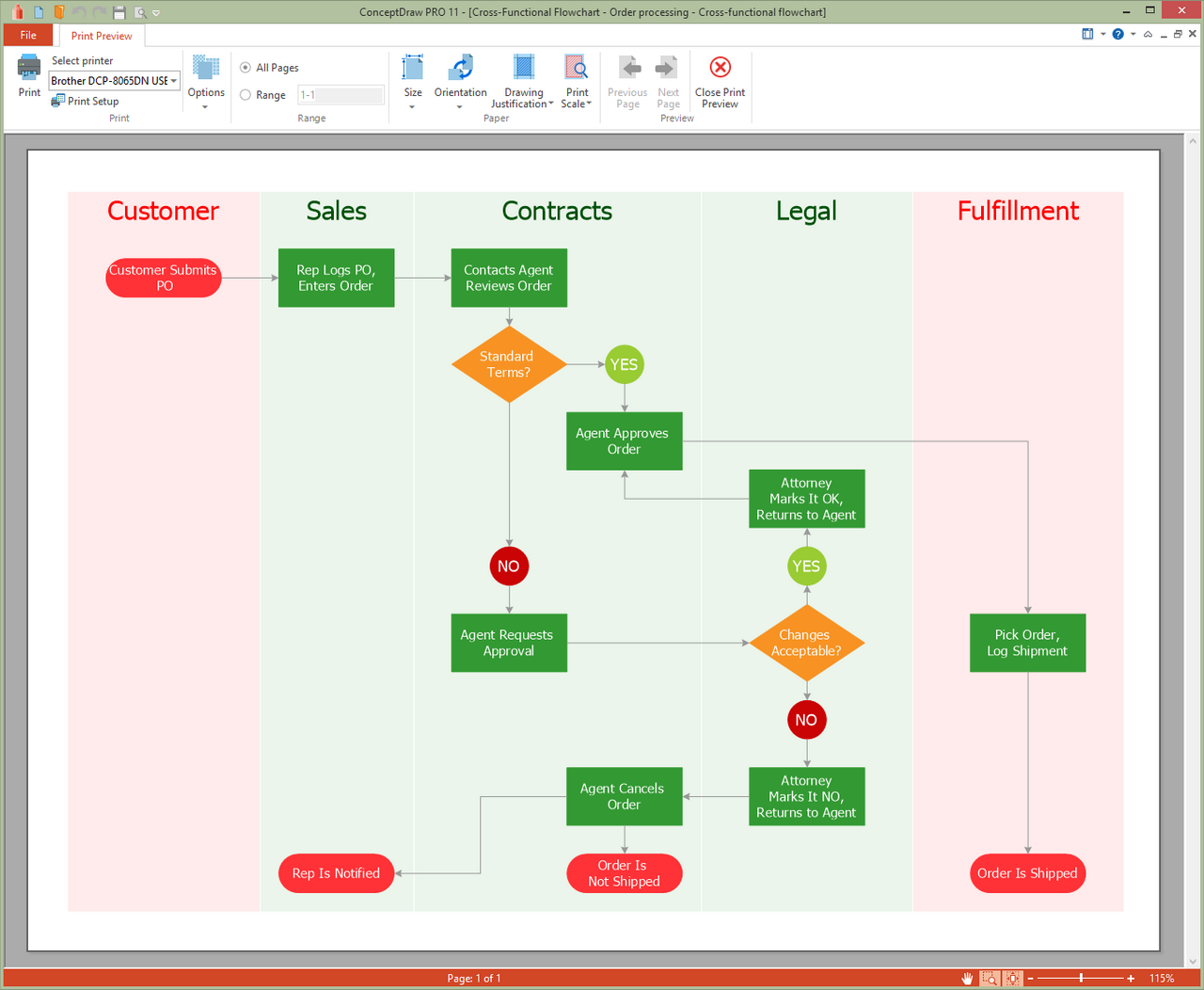
Task: Restore the inner document window
Action: [x=1178, y=34]
